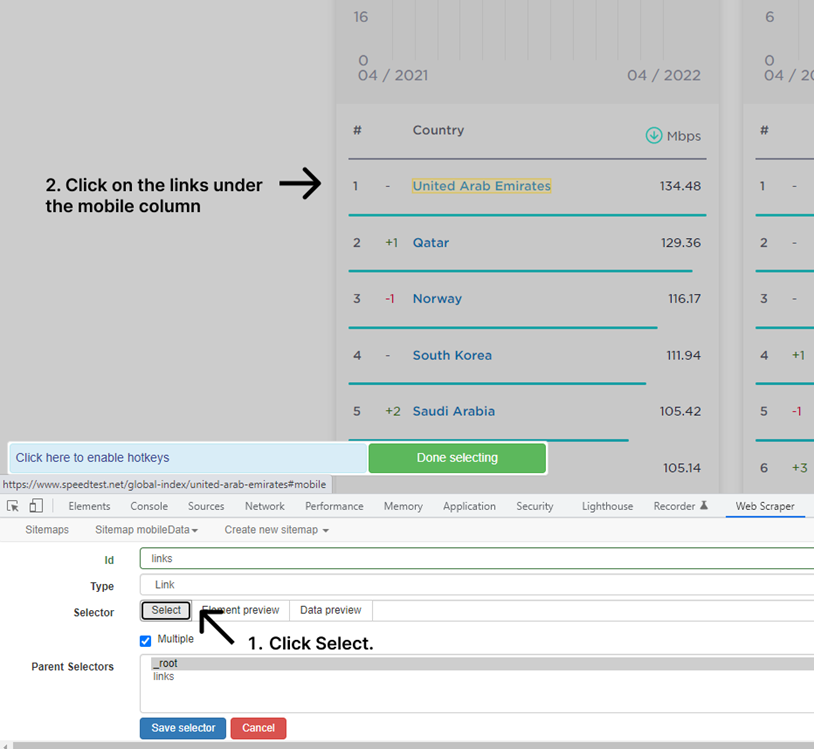The height and width of the screenshot is (749, 814).
Task: Open the Data preview button
Action: pos(330,610)
